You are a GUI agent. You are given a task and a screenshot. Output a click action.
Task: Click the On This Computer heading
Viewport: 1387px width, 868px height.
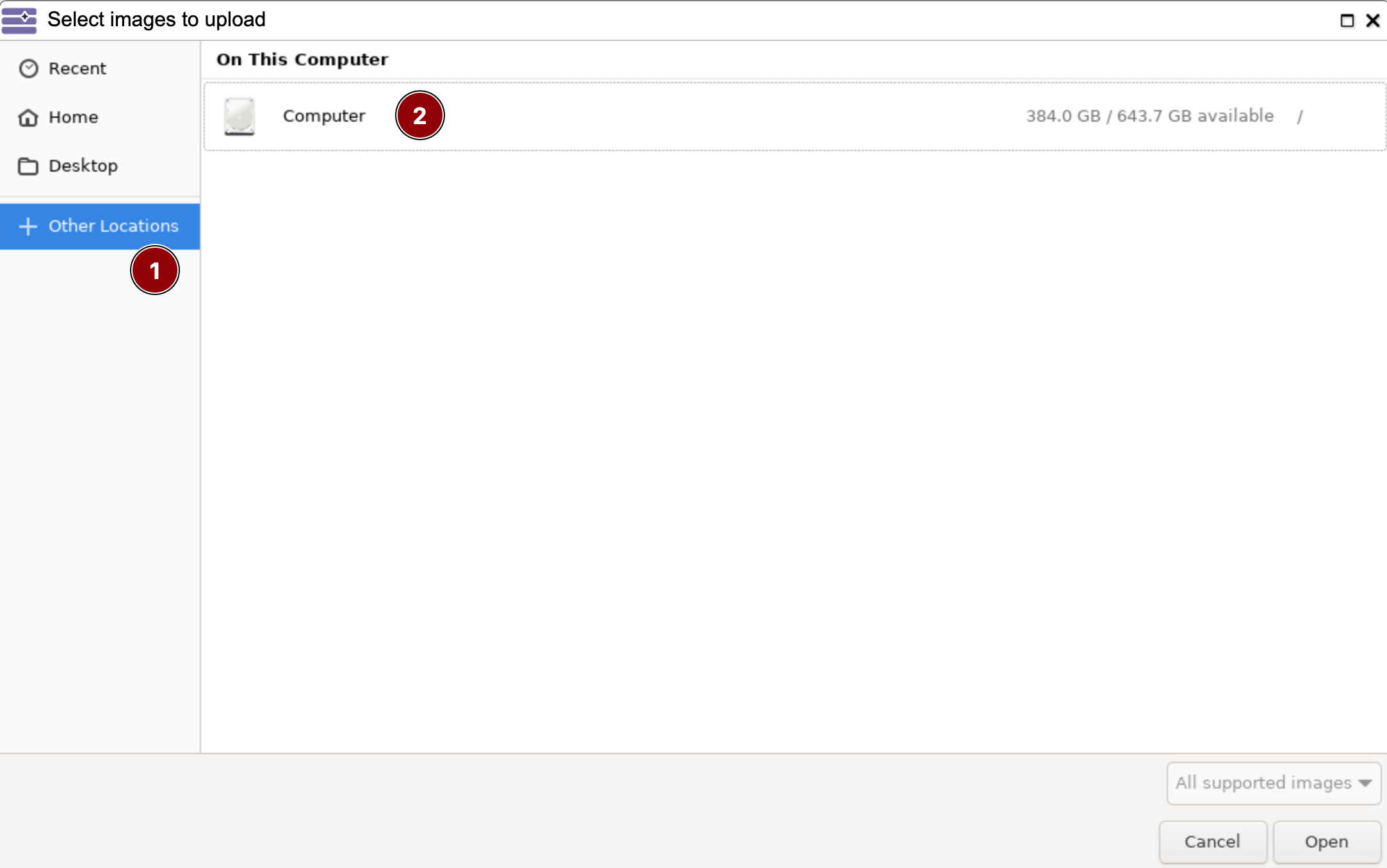coord(302,60)
